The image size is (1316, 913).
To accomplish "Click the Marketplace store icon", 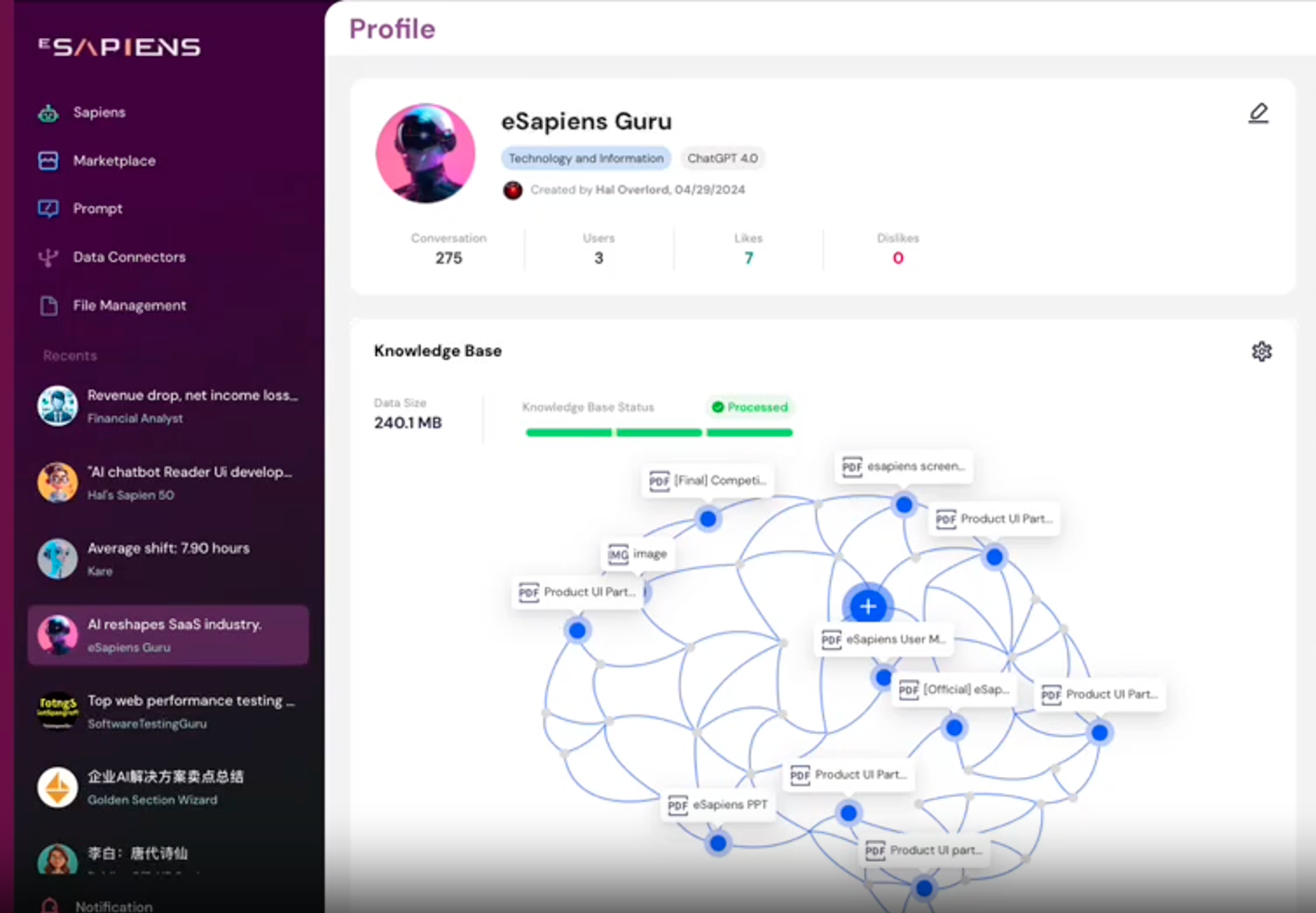I will point(48,161).
